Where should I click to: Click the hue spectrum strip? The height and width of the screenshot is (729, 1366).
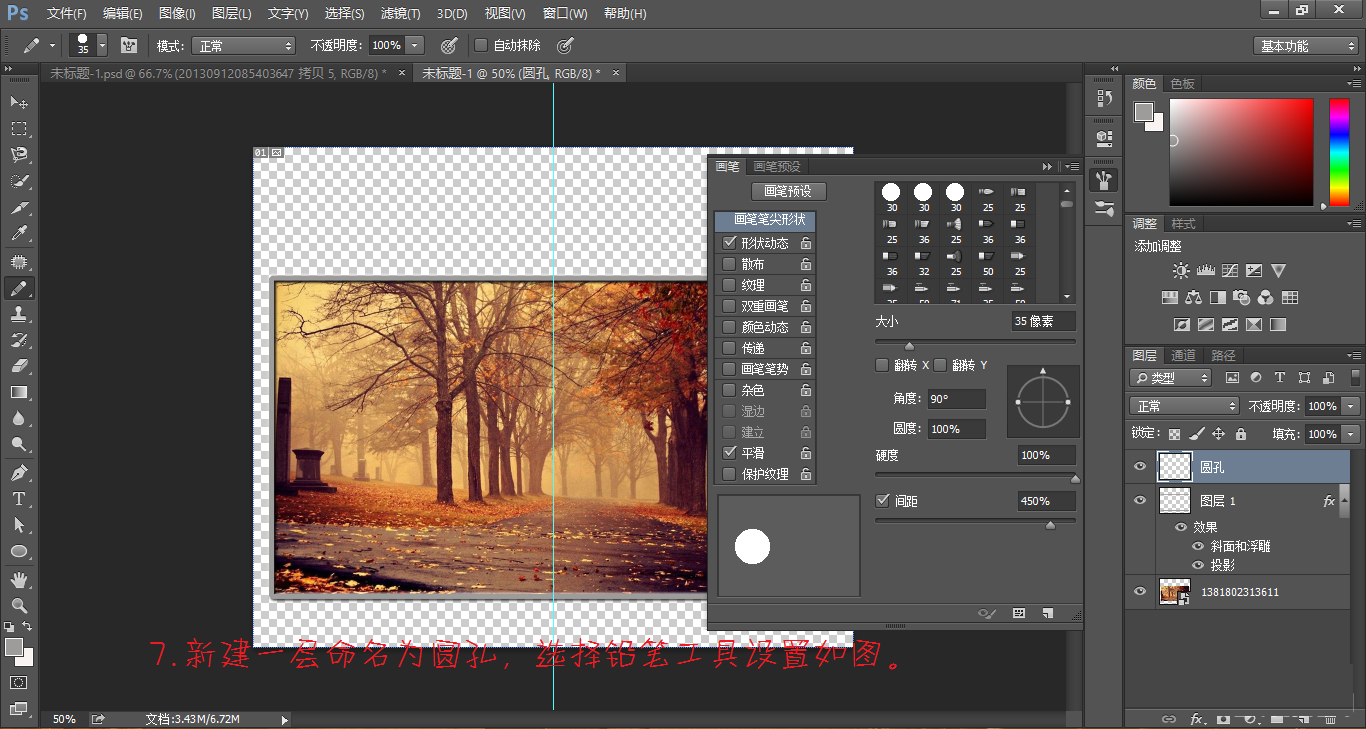tap(1338, 152)
